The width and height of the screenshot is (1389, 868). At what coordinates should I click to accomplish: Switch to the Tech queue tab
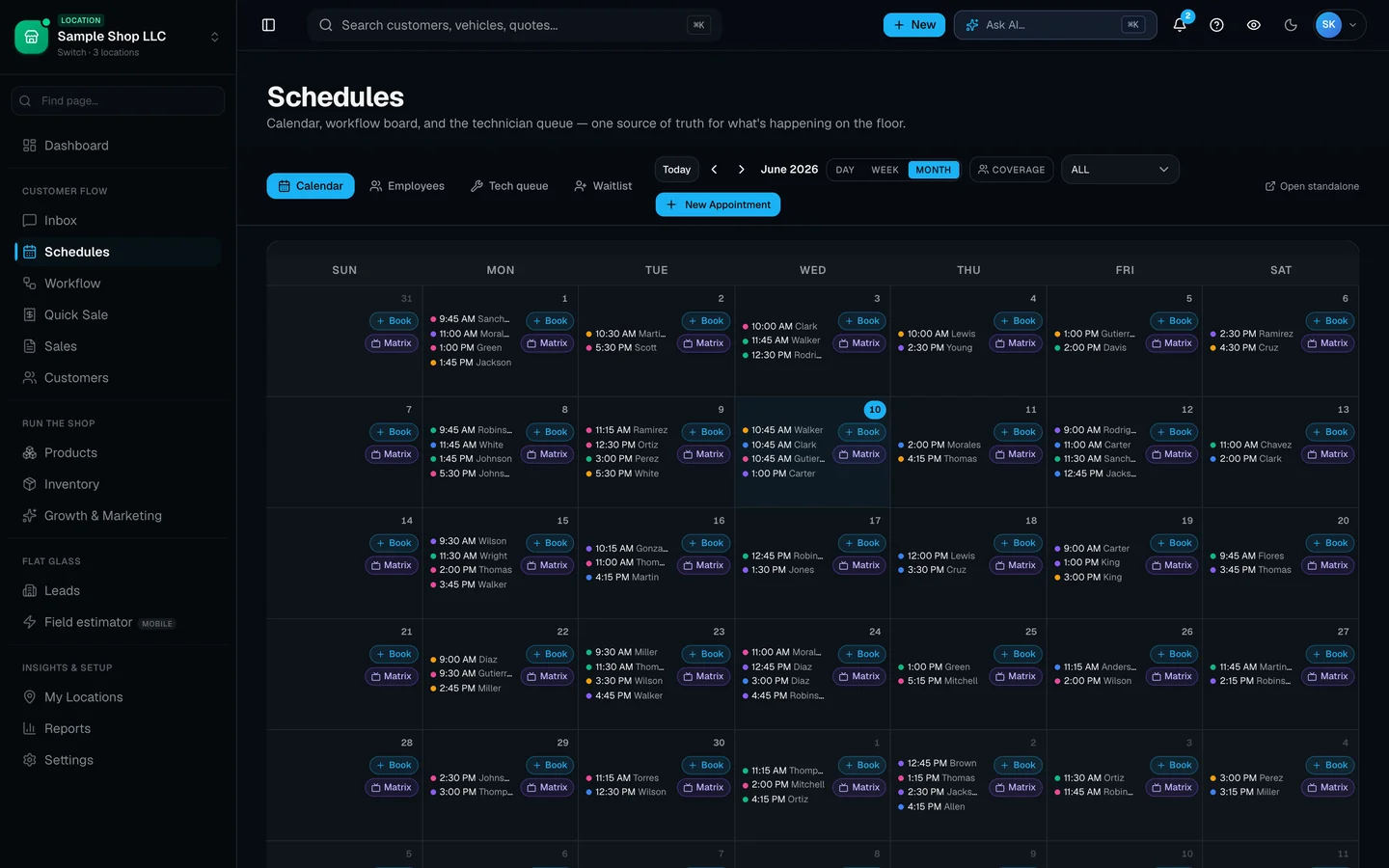509,186
